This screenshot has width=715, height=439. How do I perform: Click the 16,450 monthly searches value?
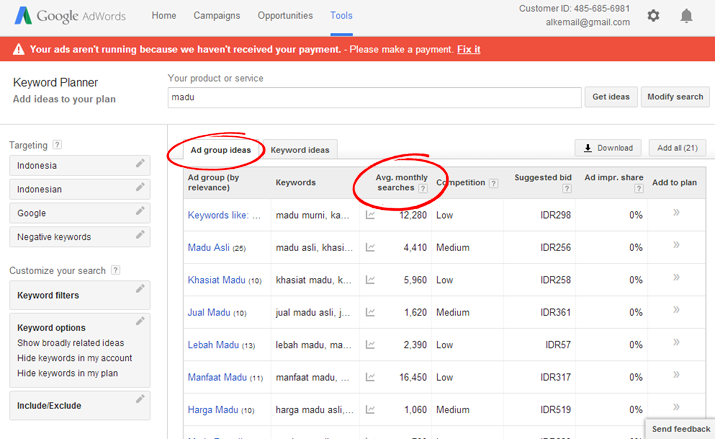[413, 377]
